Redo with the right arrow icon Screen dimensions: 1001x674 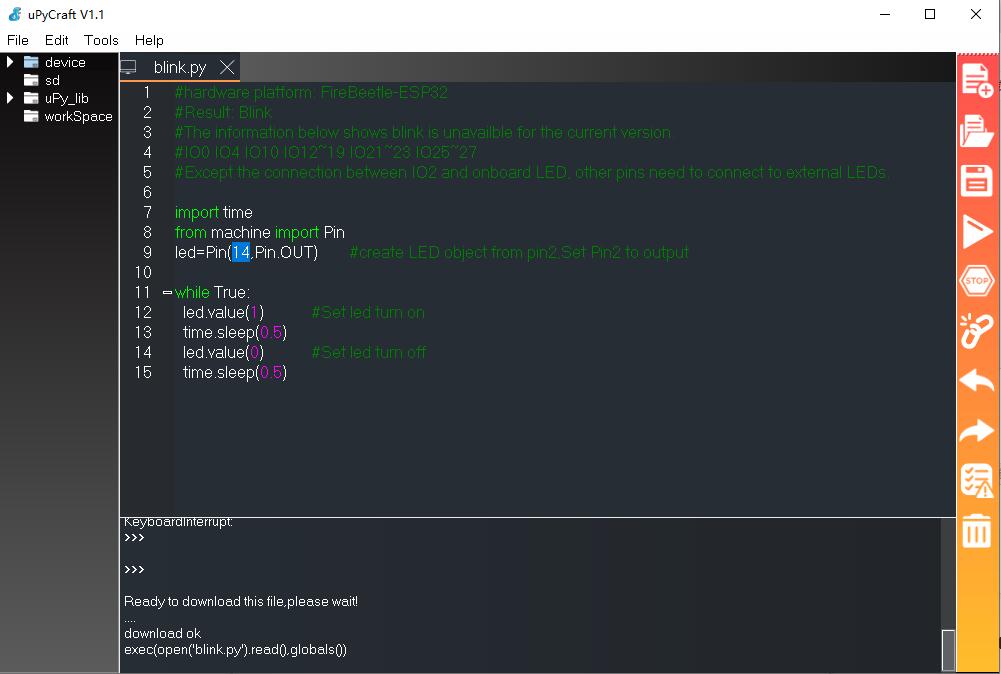[977, 431]
